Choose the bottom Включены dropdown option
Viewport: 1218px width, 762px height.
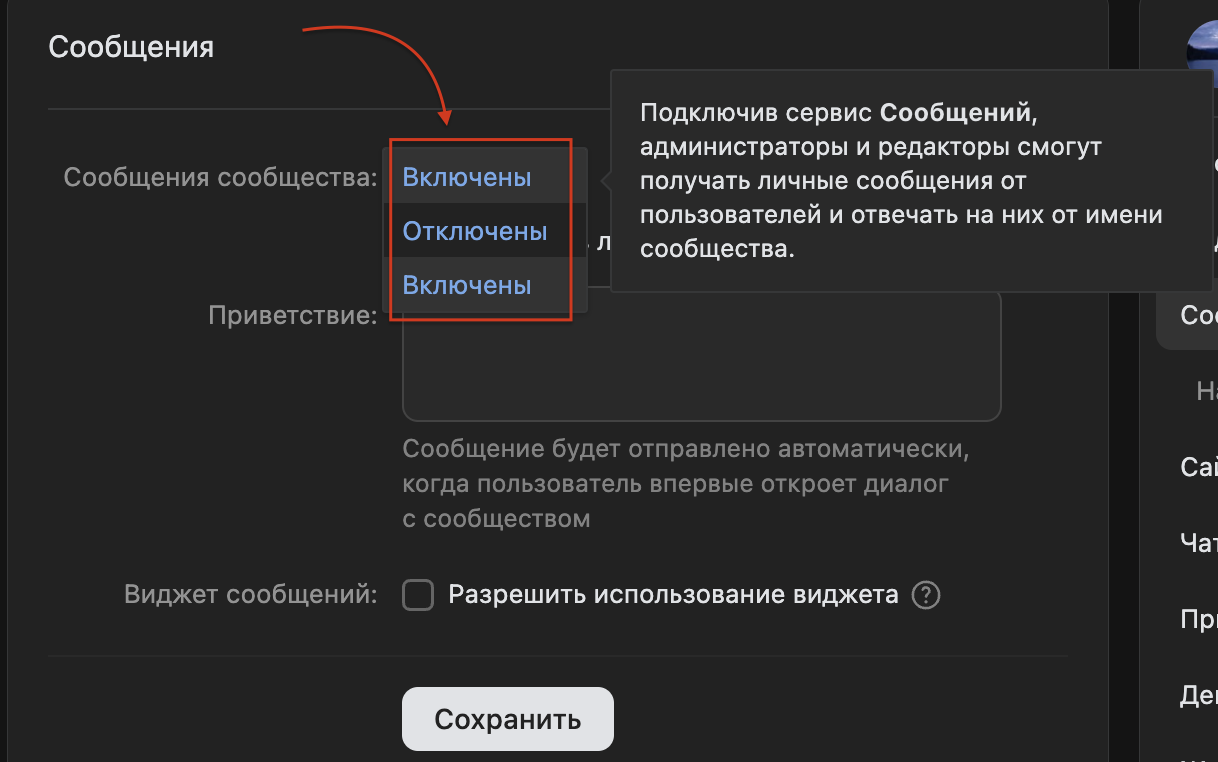coord(467,285)
